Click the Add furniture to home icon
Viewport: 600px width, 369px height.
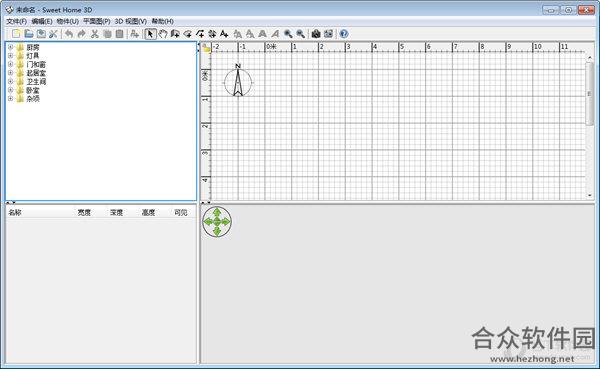point(134,34)
